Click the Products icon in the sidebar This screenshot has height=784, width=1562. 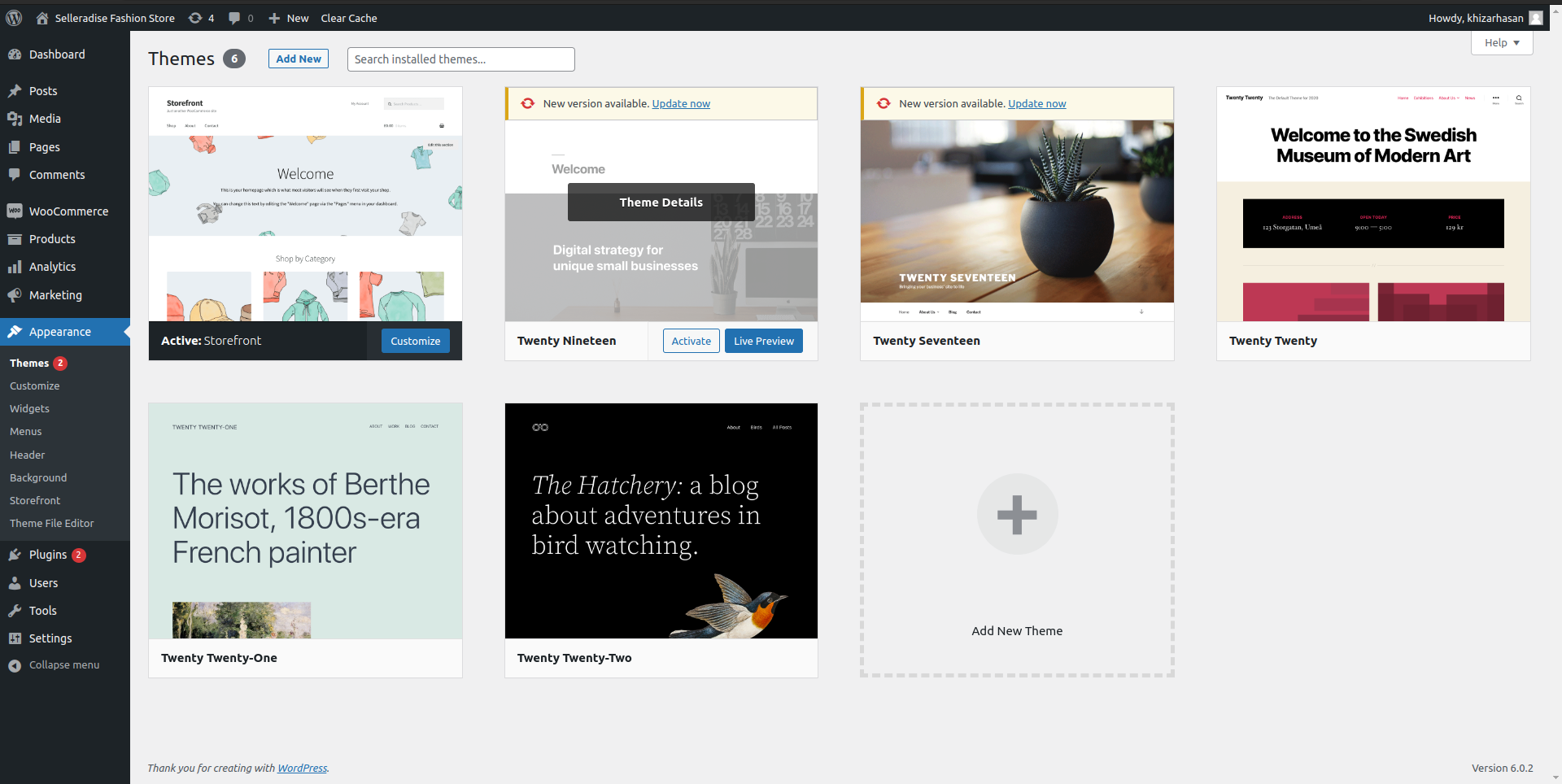15,239
